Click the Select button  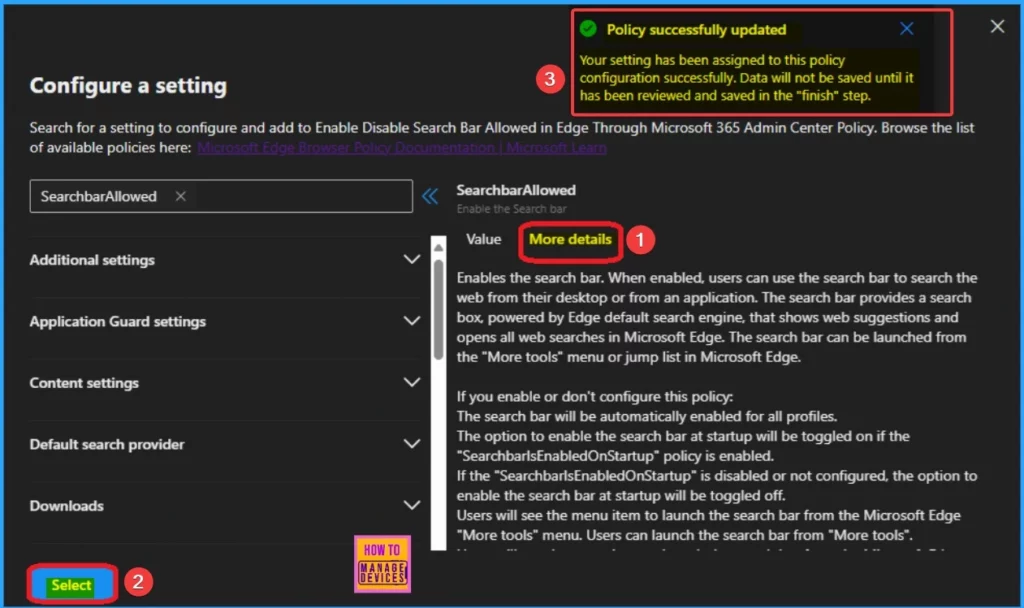[72, 584]
